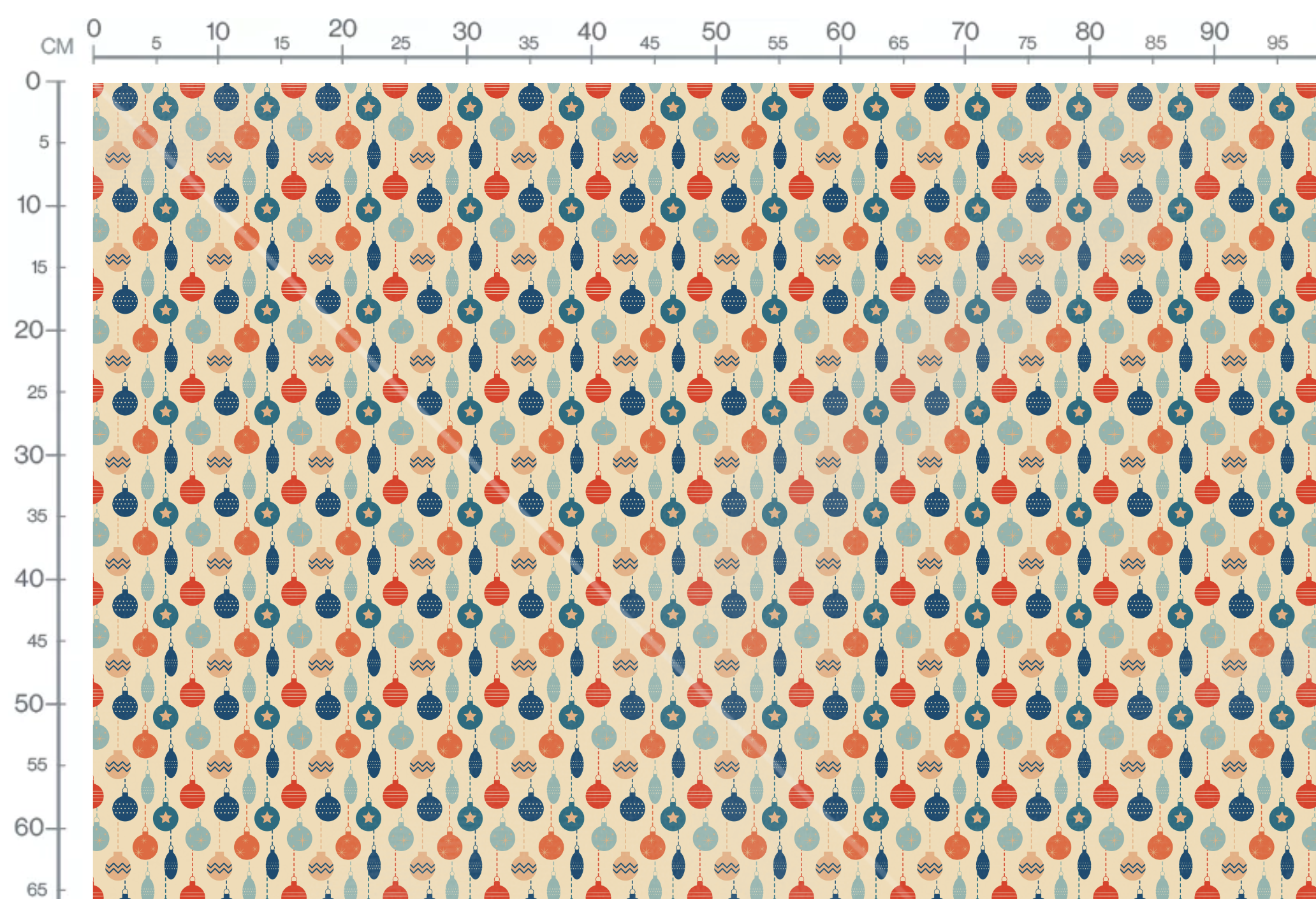Click the 10 label on the top ruler
Image resolution: width=1316 pixels, height=899 pixels.
tap(217, 31)
